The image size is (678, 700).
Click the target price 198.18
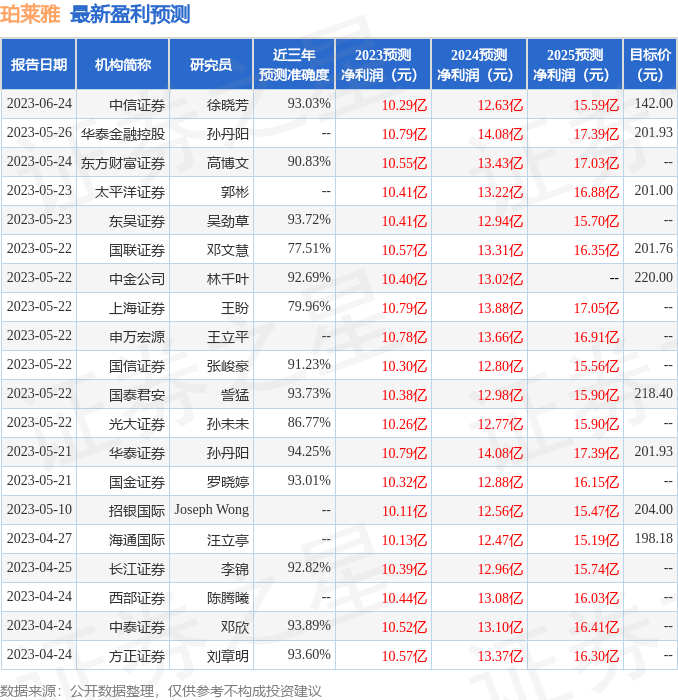(x=653, y=538)
